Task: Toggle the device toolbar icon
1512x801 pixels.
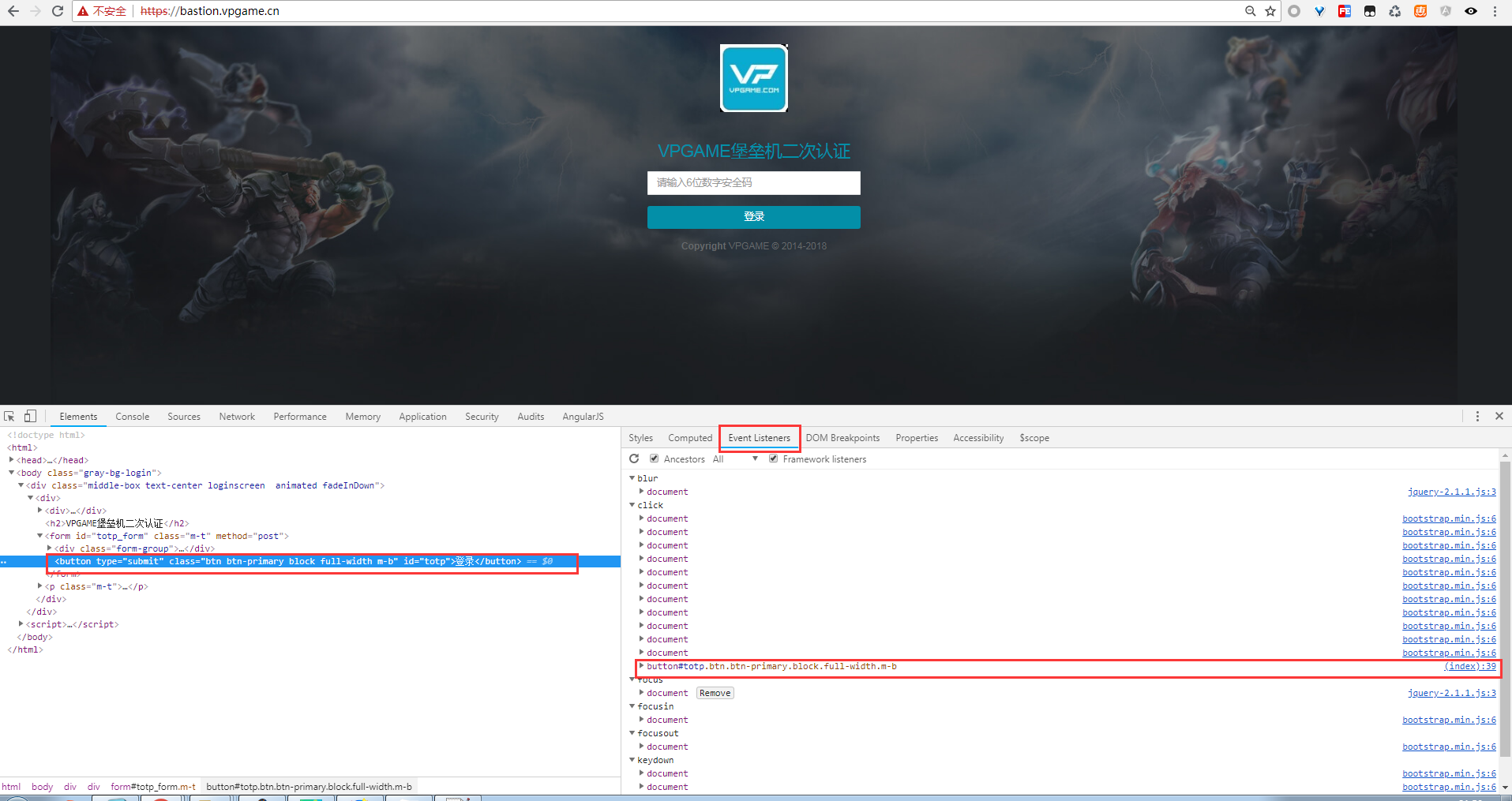Action: click(x=30, y=416)
